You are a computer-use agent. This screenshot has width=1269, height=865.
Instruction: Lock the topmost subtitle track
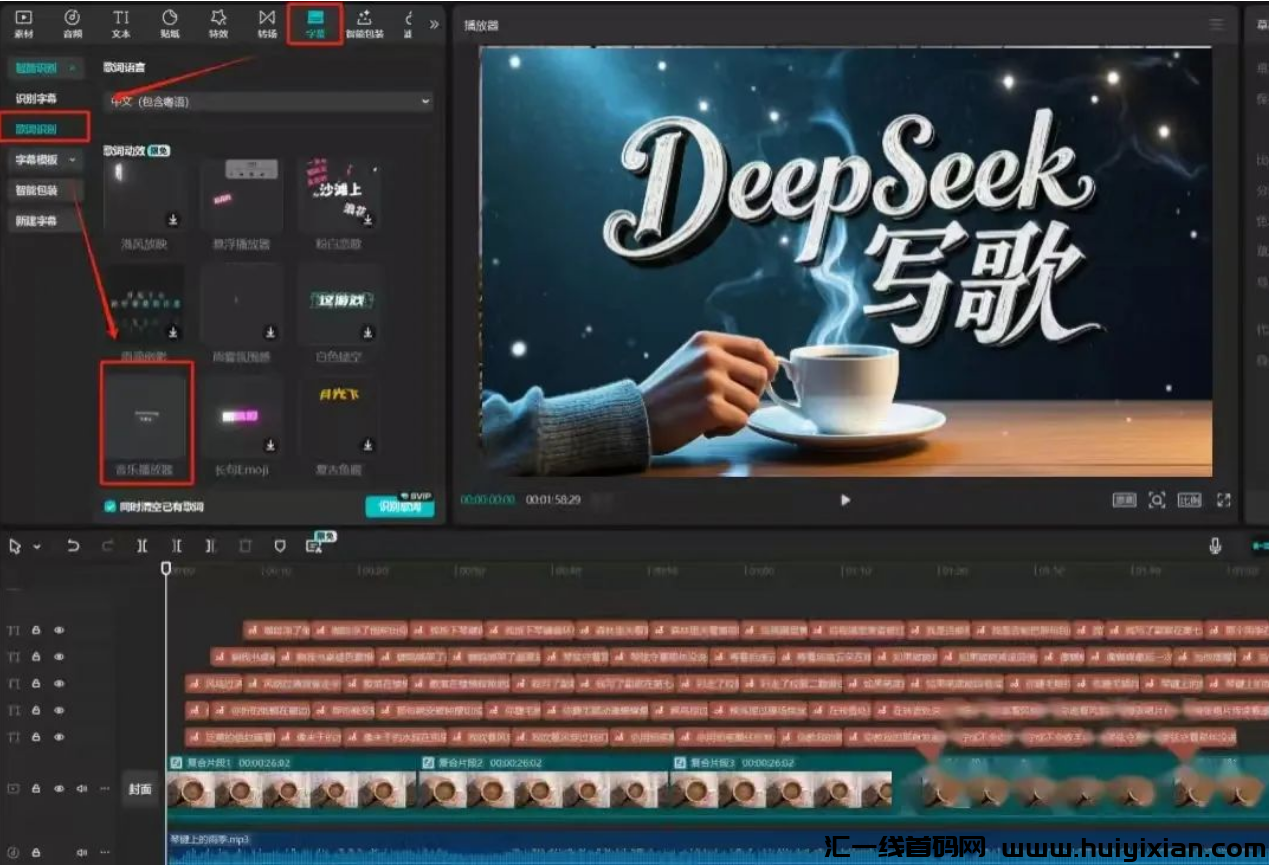click(37, 630)
